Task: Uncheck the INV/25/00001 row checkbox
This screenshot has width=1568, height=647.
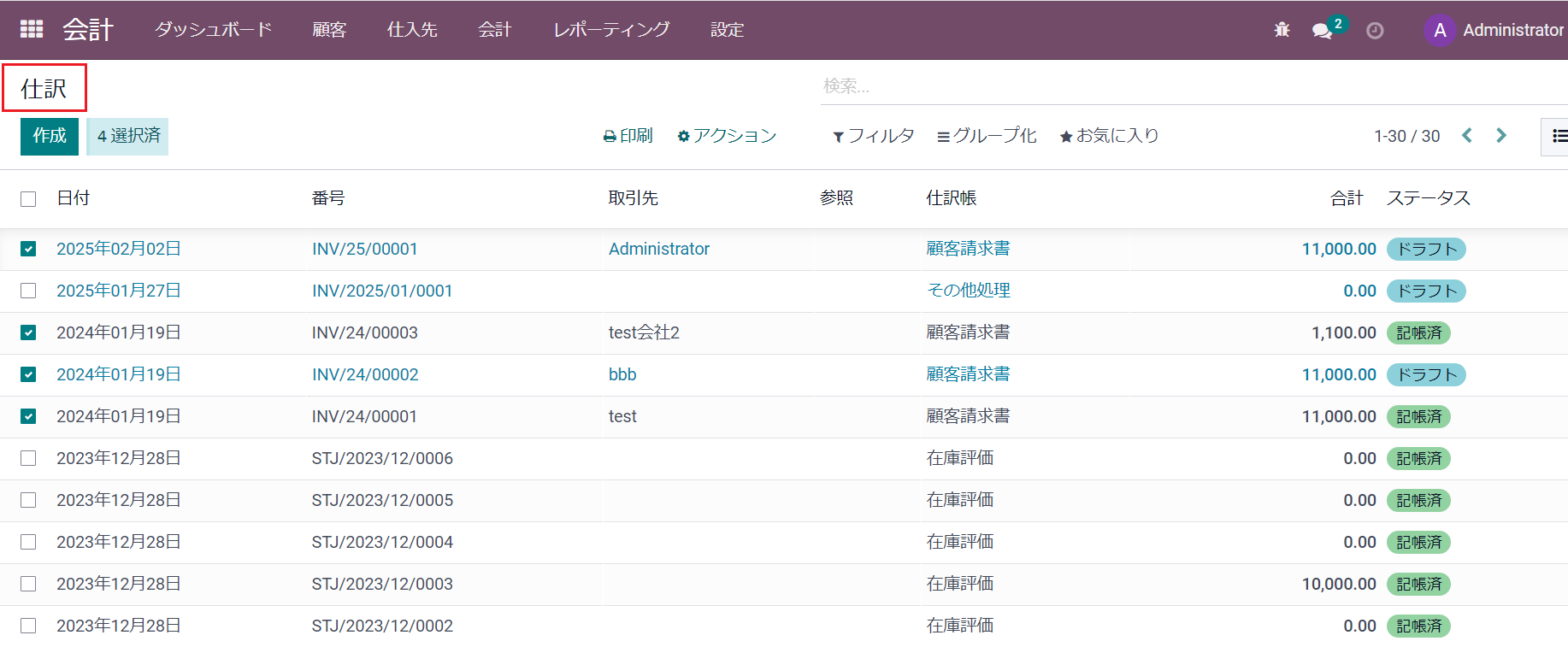Action: click(x=28, y=249)
